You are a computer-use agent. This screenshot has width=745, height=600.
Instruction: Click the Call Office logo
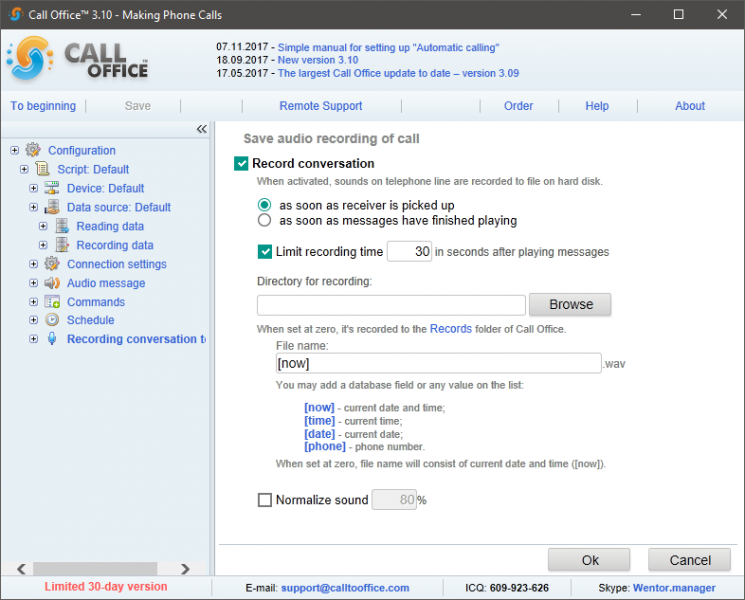point(78,59)
